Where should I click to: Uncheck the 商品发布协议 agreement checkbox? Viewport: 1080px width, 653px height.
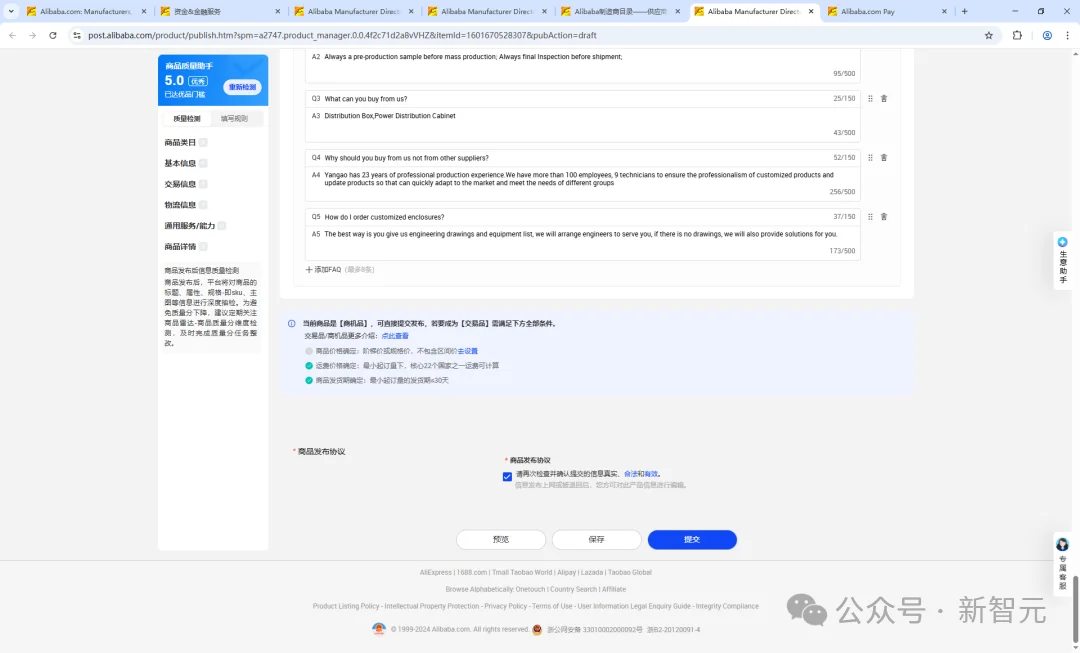(508, 477)
